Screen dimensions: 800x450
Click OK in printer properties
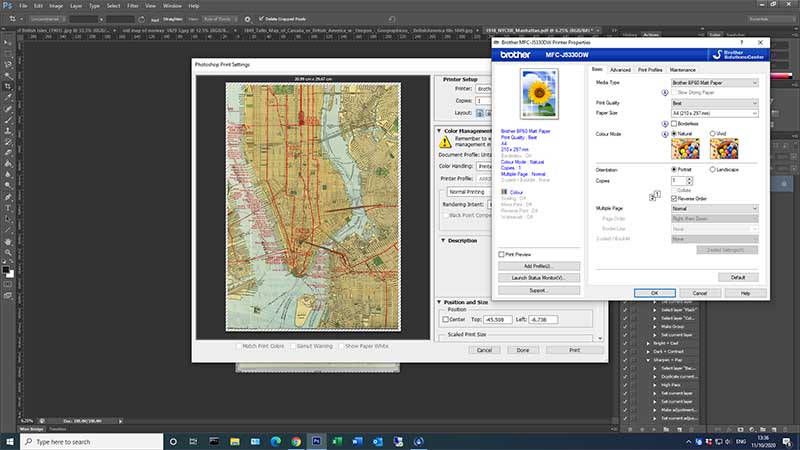654,292
